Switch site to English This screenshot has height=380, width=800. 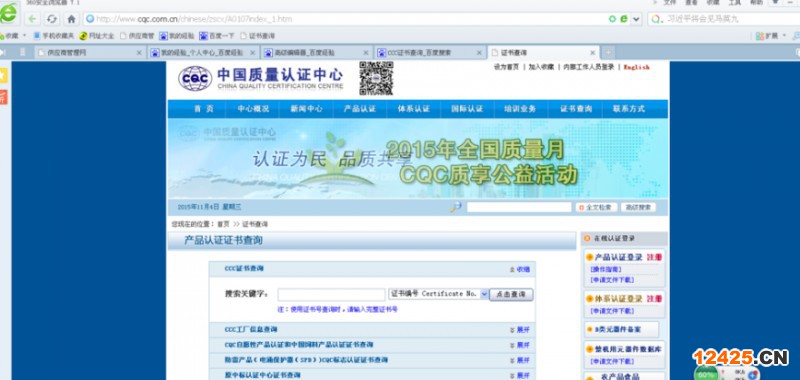click(637, 67)
